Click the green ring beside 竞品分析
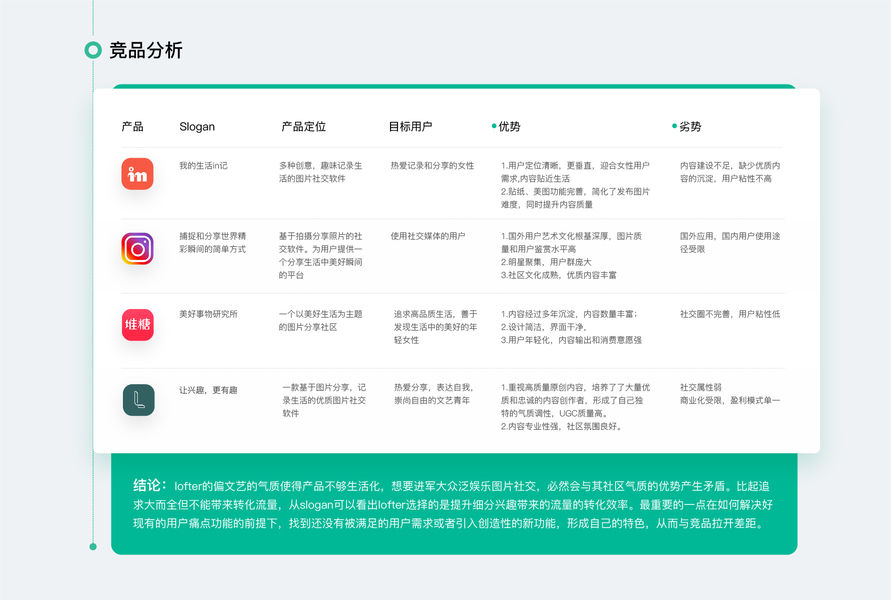 tap(93, 50)
